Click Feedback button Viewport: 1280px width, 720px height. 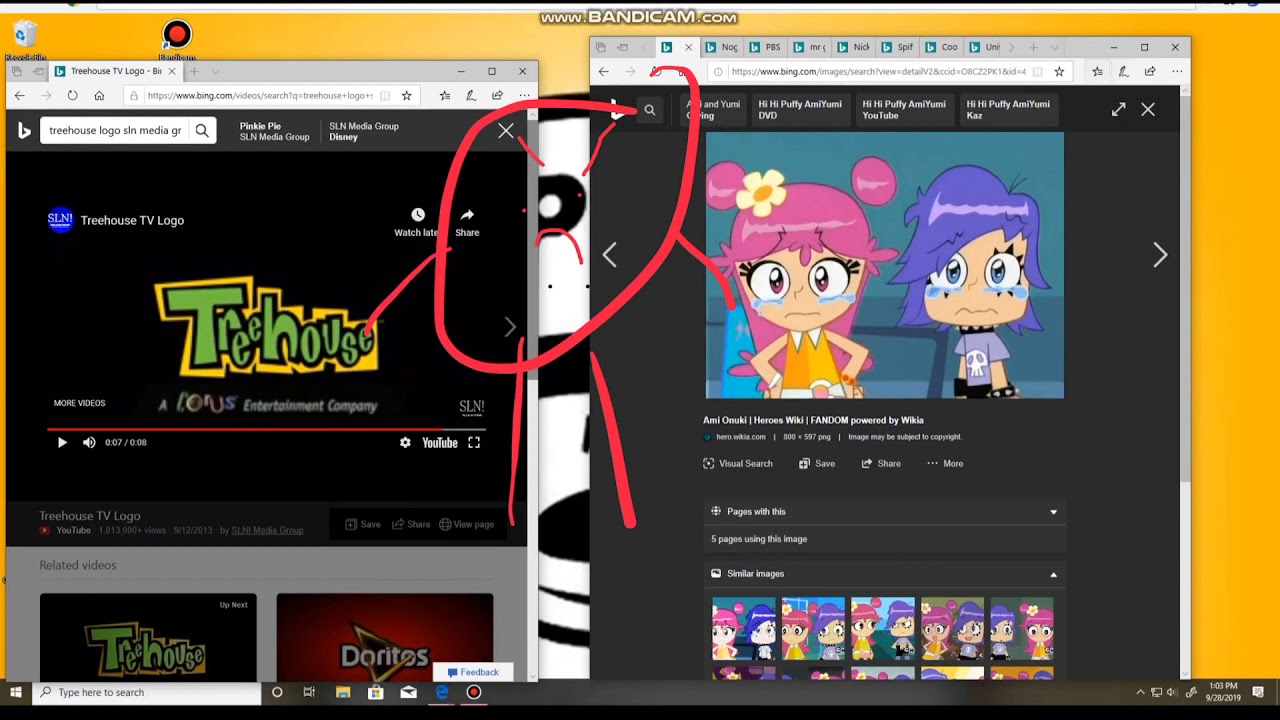pos(473,672)
